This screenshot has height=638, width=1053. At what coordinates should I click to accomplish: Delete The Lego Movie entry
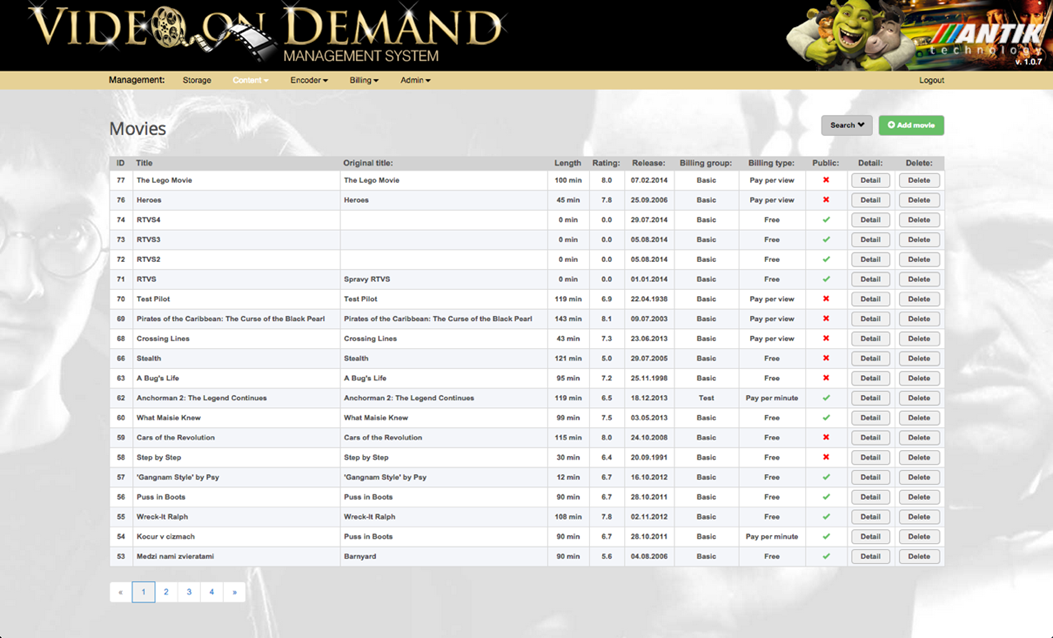pos(919,180)
